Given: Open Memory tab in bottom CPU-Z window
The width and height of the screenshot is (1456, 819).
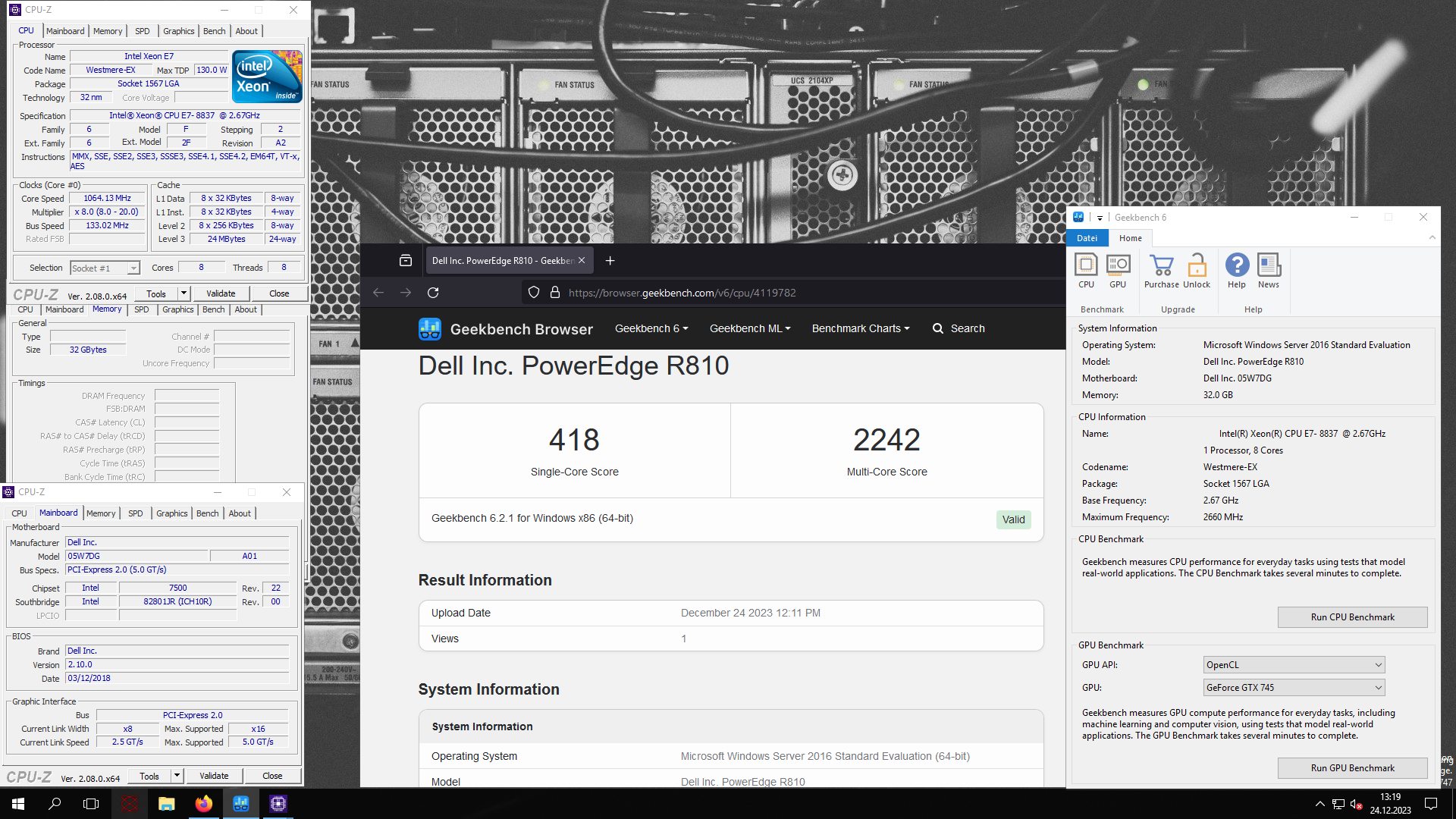Looking at the screenshot, I should pyautogui.click(x=101, y=513).
